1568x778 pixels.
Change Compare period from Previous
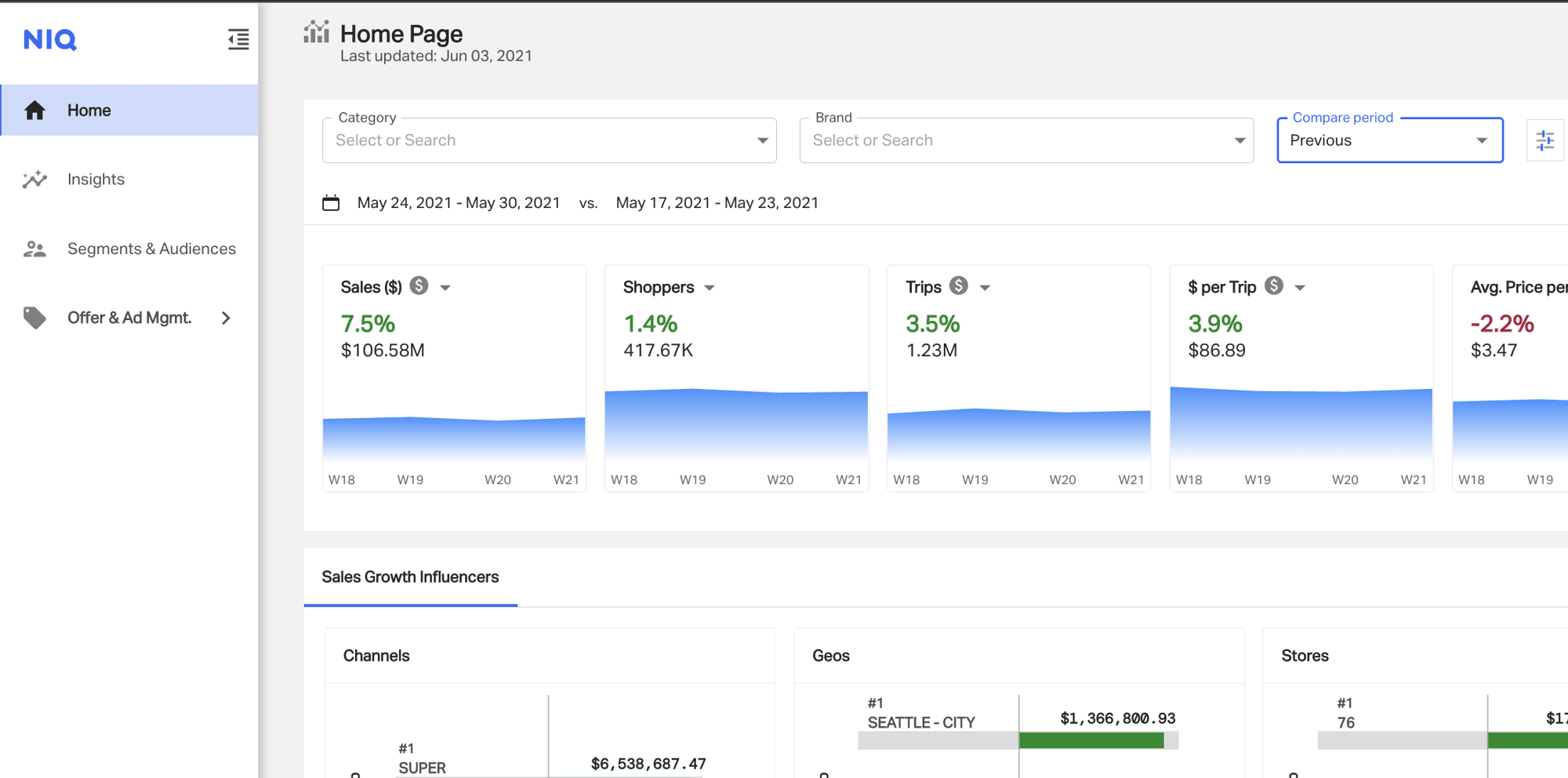[1481, 140]
